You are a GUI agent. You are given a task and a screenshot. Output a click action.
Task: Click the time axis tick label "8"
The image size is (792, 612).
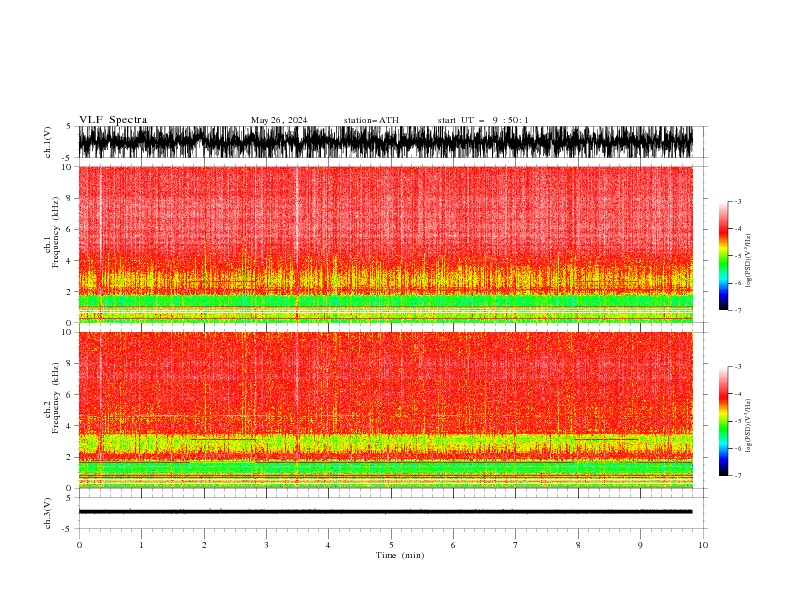tap(578, 545)
